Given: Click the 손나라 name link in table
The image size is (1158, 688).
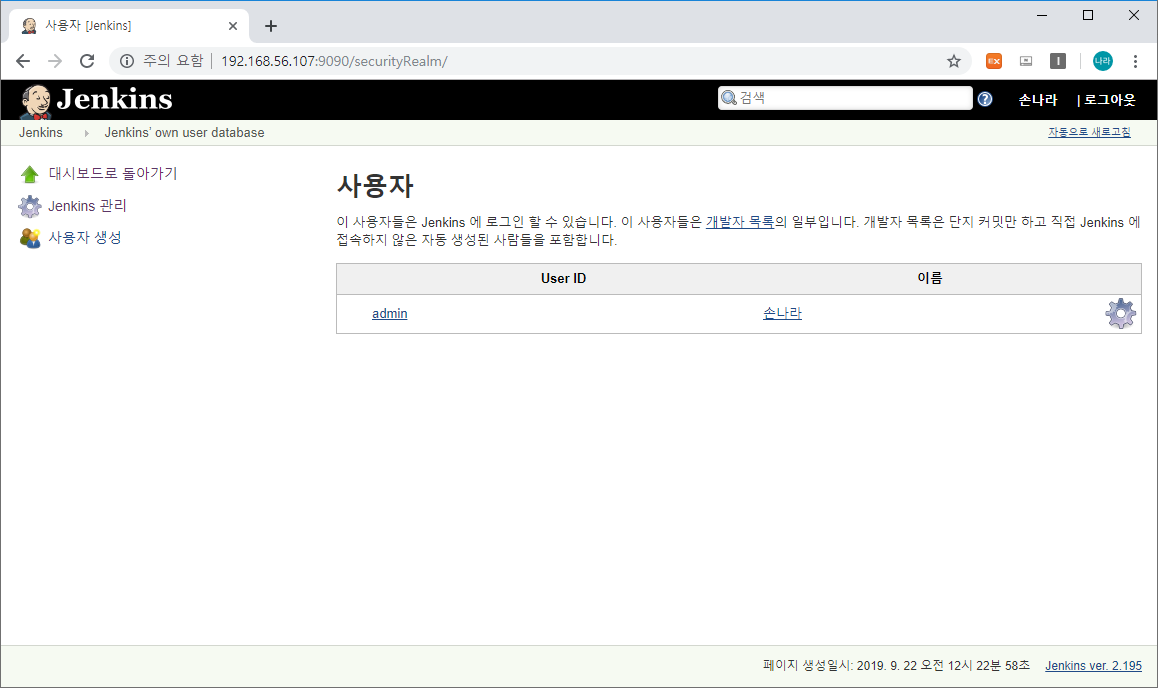Looking at the screenshot, I should point(782,313).
